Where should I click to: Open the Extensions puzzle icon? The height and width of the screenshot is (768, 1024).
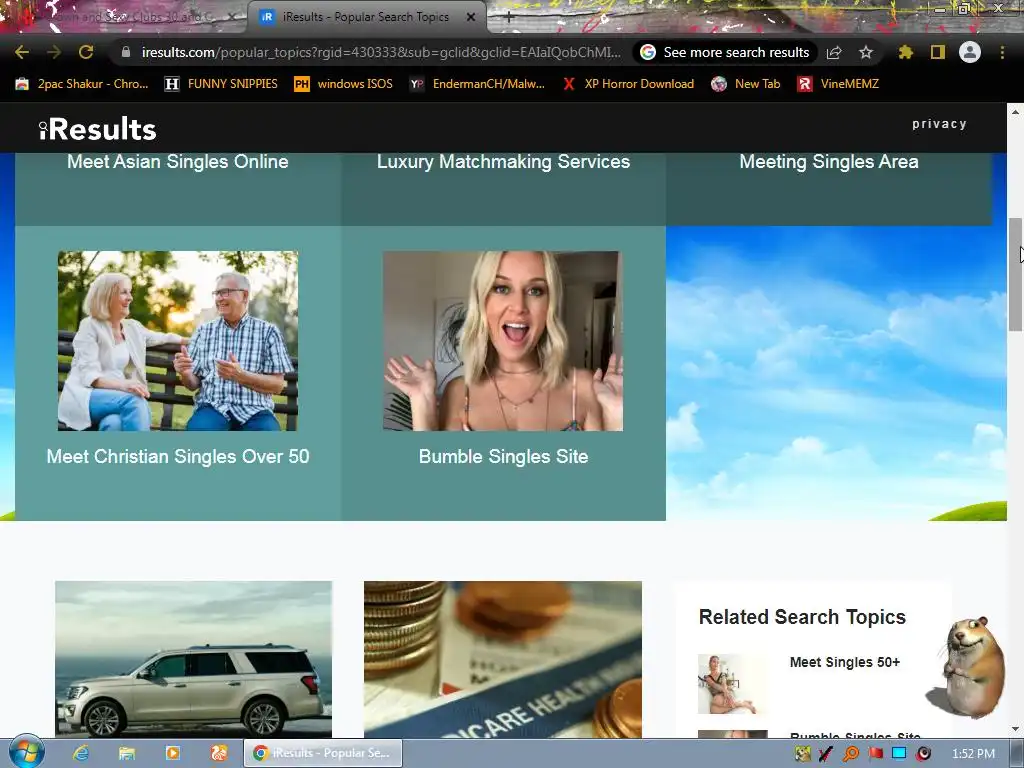pyautogui.click(x=905, y=52)
